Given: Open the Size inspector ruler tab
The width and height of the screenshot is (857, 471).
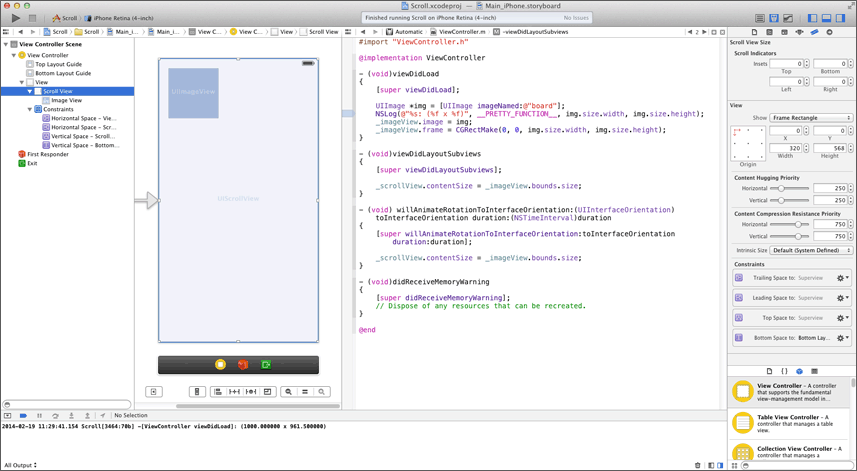Looking at the screenshot, I should pyautogui.click(x=814, y=32).
